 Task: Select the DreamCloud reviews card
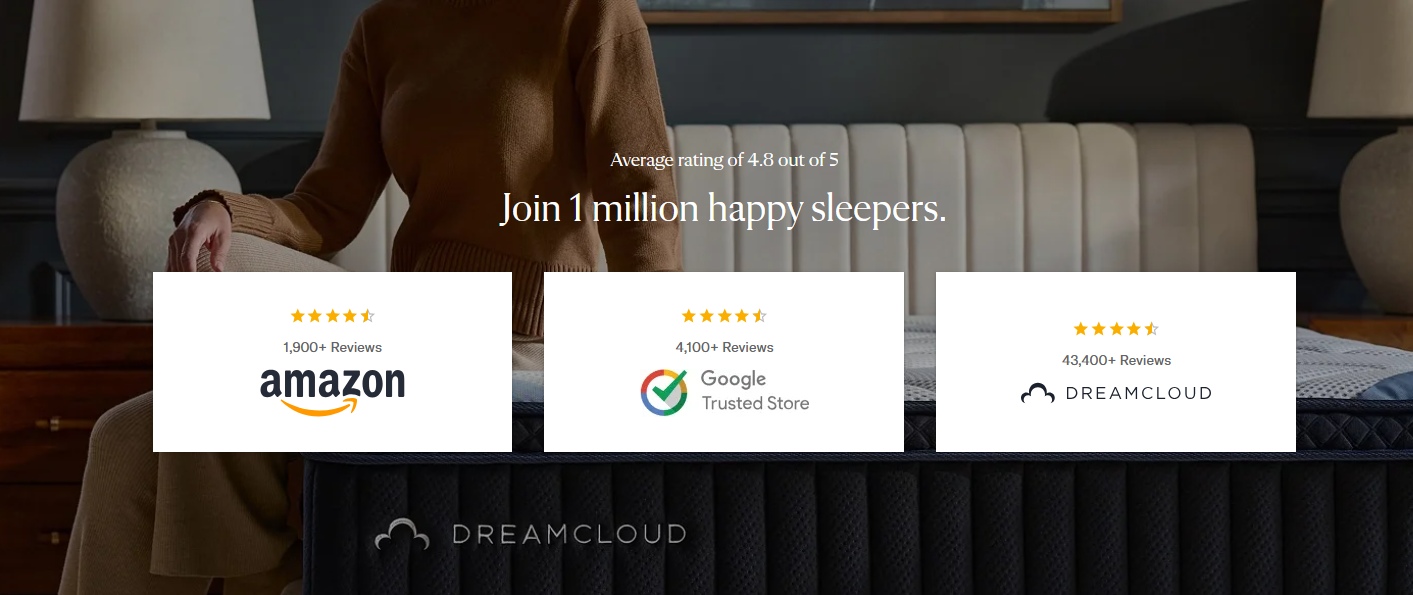[1116, 362]
